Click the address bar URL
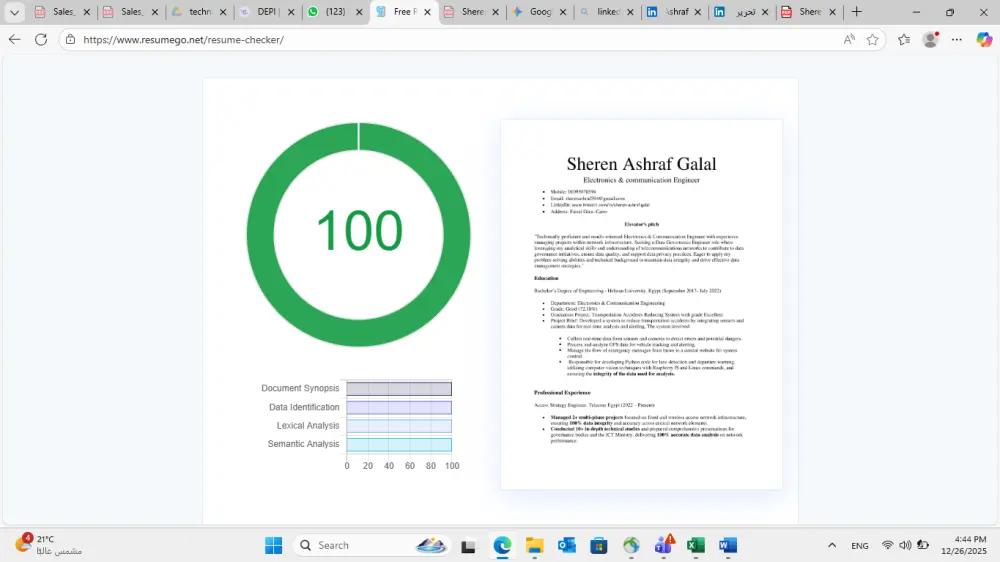This screenshot has width=1000, height=562. [x=184, y=40]
